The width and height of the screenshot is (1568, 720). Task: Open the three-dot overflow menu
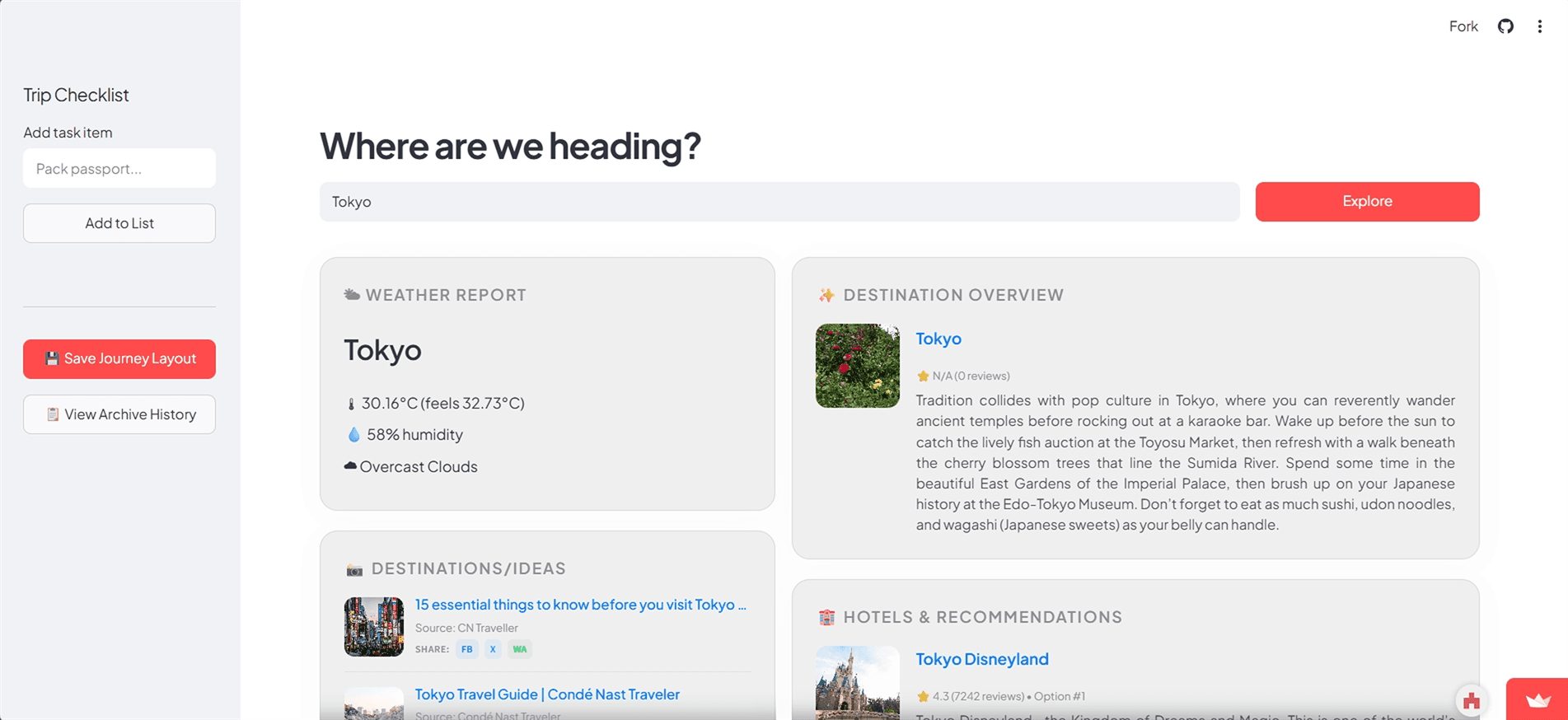coord(1539,26)
